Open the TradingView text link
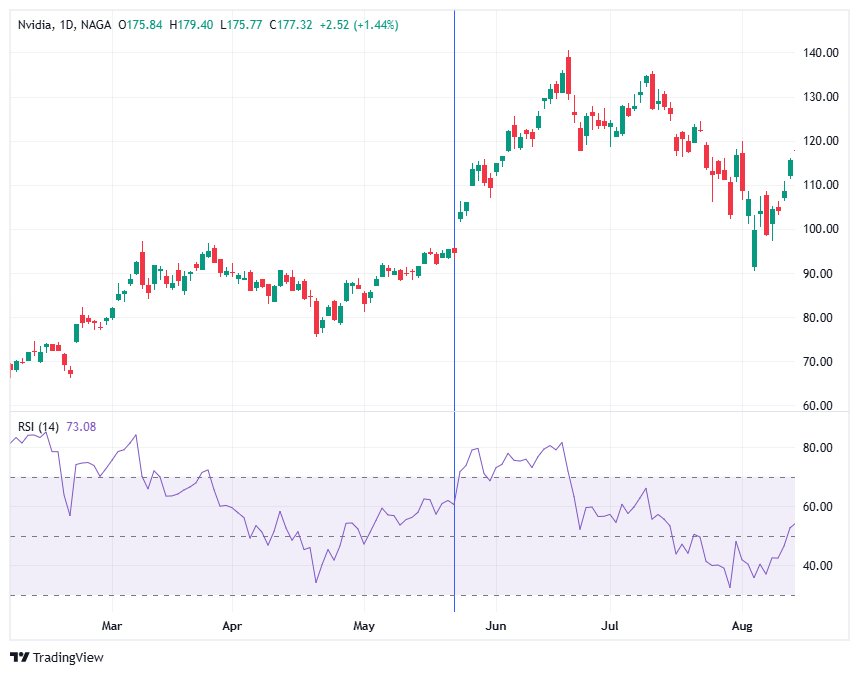The width and height of the screenshot is (859, 675). 68,657
